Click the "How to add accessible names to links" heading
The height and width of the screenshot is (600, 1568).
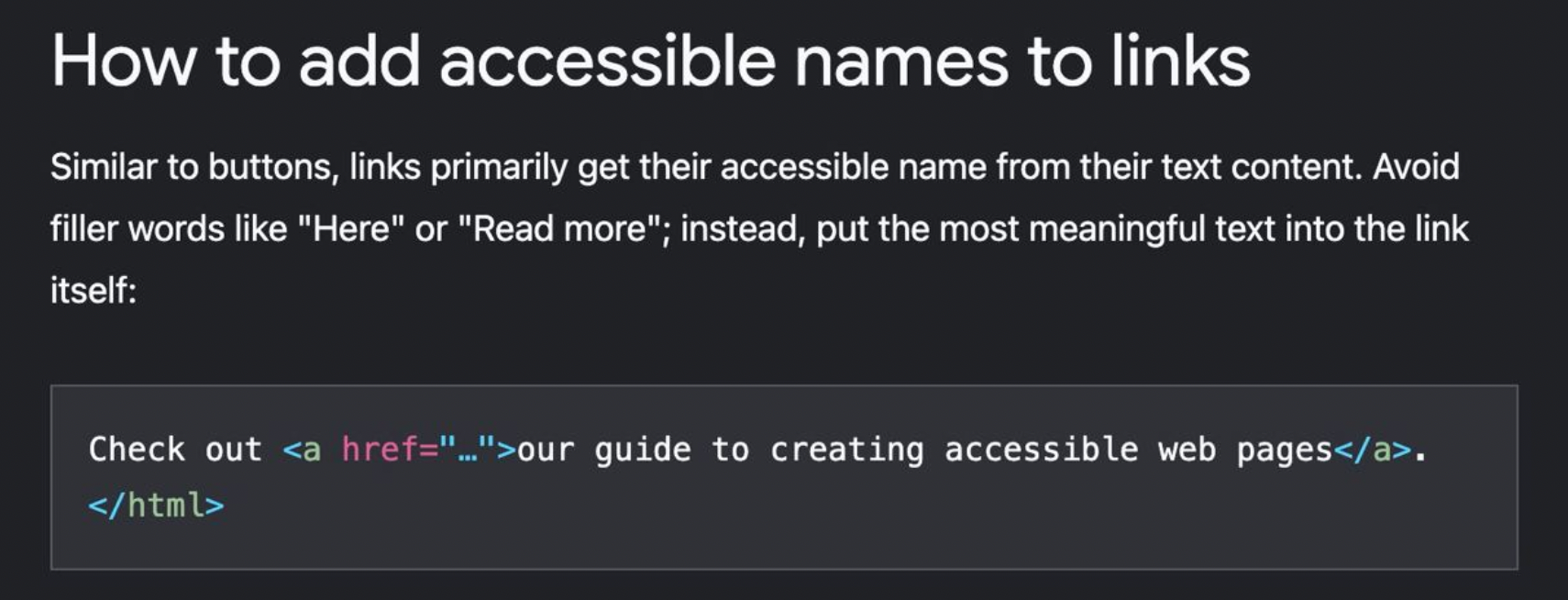(x=650, y=61)
